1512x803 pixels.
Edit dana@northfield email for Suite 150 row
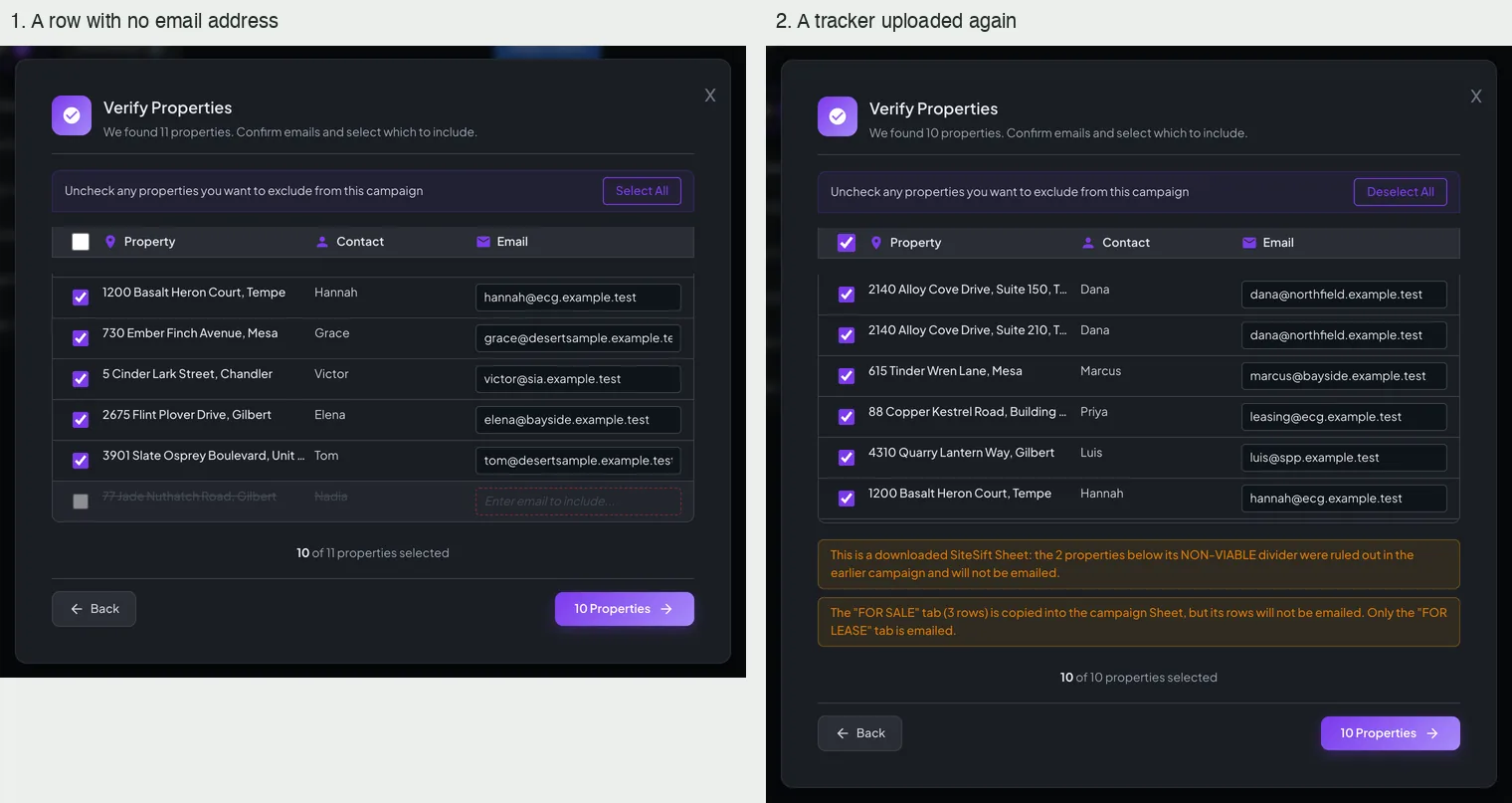(x=1344, y=295)
